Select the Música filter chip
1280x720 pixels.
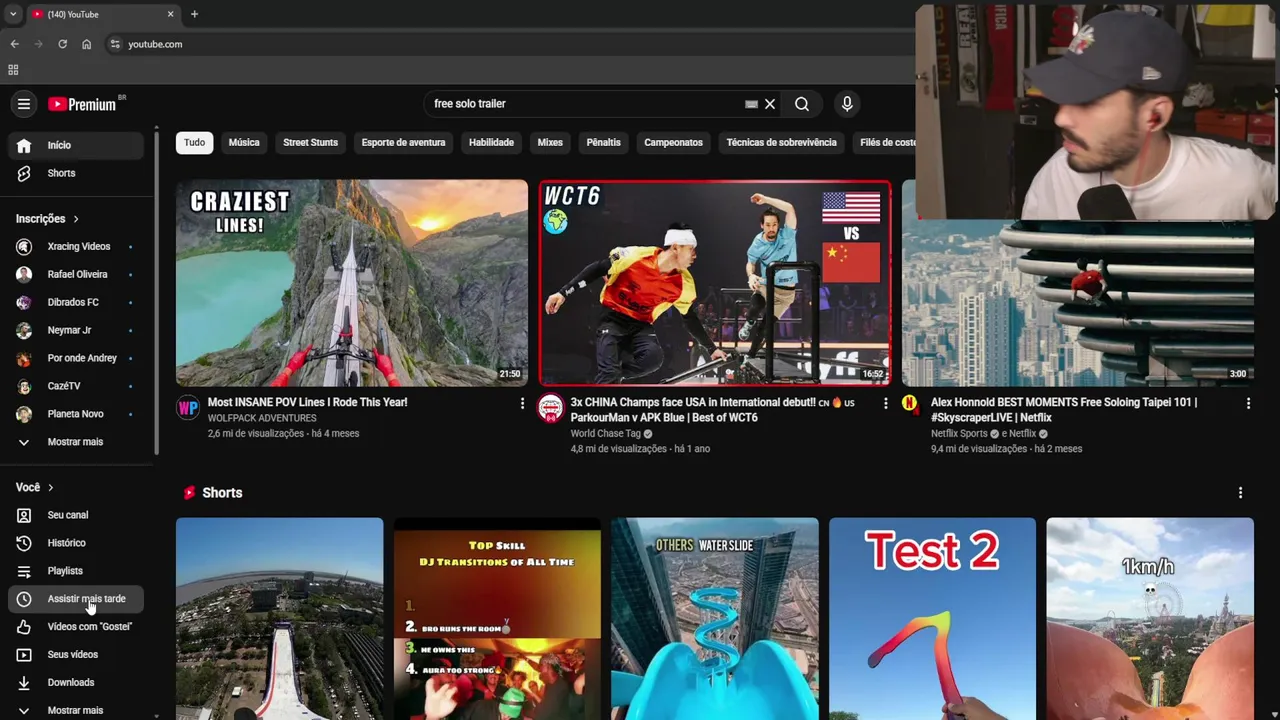click(x=244, y=142)
